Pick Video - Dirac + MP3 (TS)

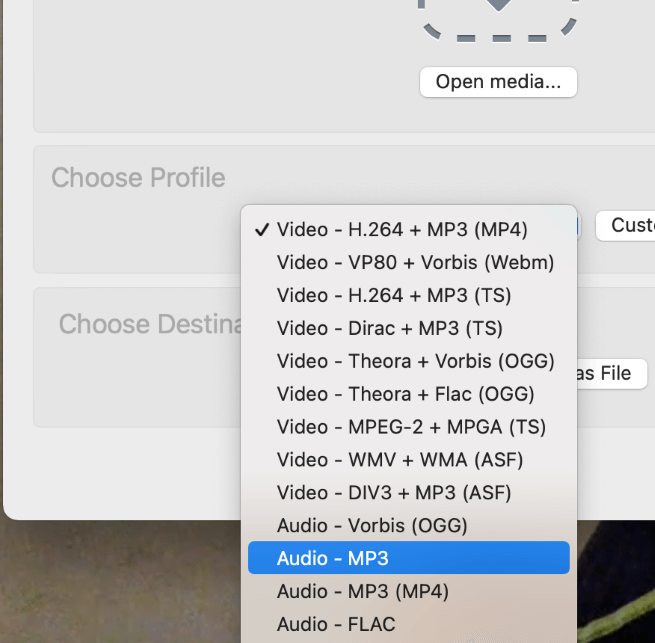(x=390, y=328)
